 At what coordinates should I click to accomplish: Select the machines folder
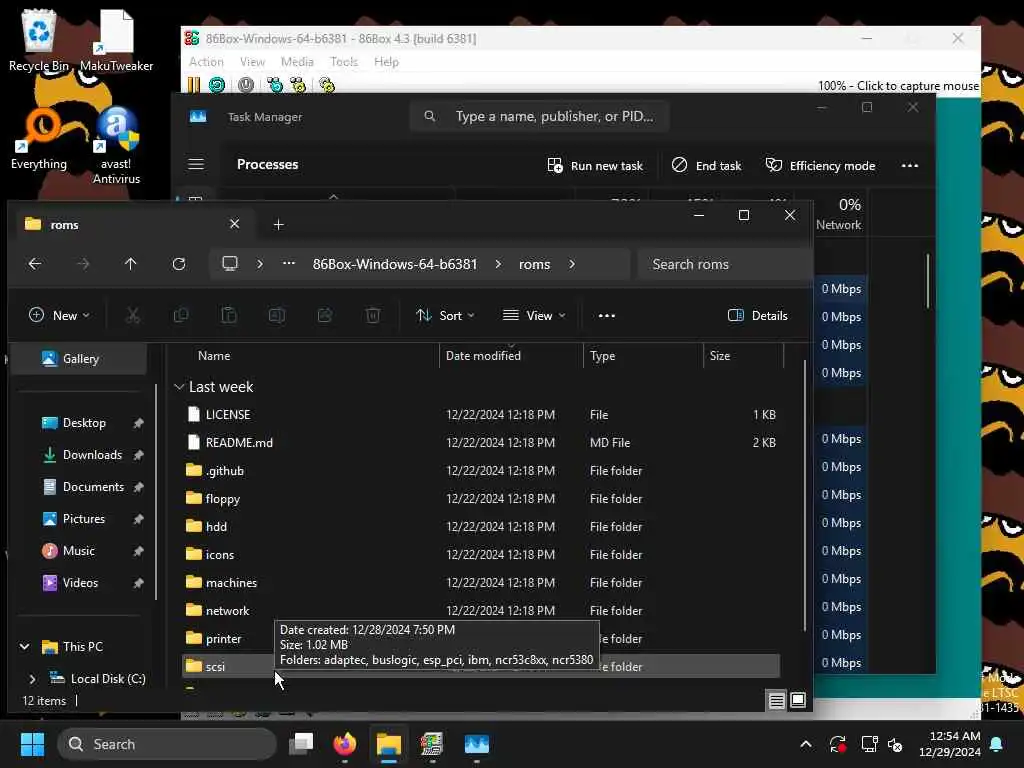click(x=480, y=583)
